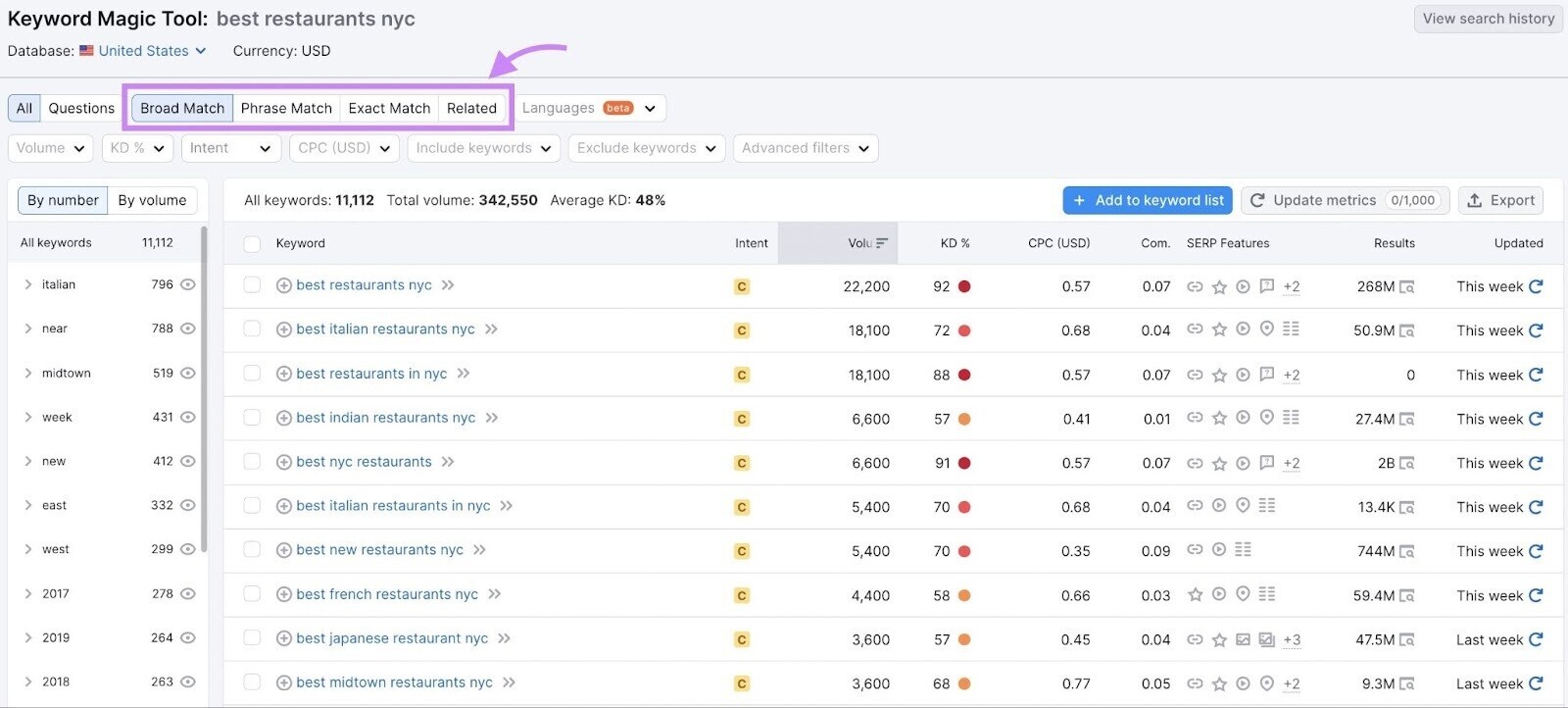Image resolution: width=1568 pixels, height=708 pixels.
Task: Check the best restaurants nyc row checkbox
Action: tap(252, 285)
